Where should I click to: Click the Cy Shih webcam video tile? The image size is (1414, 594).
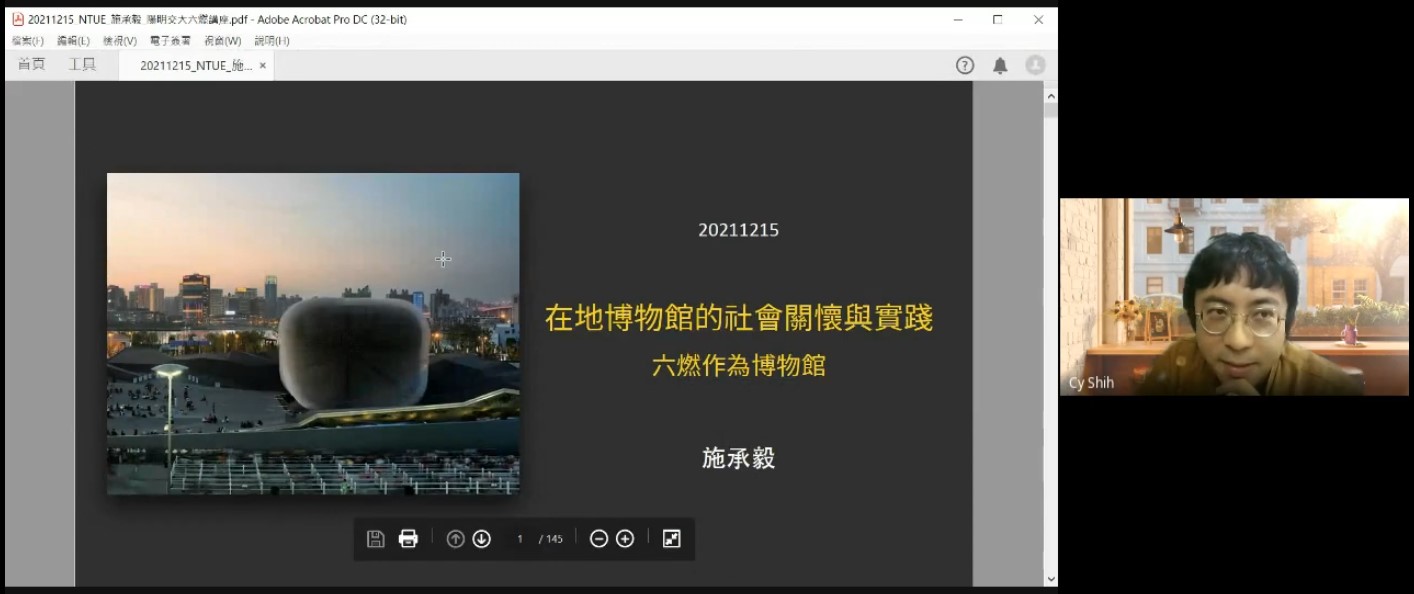tap(1234, 296)
